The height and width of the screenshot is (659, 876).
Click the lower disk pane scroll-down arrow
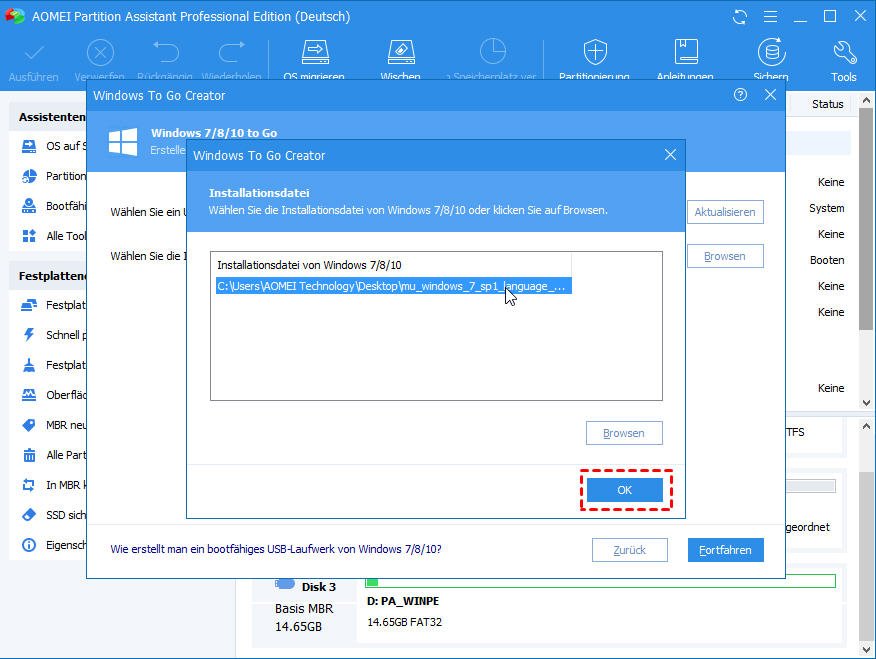(x=866, y=650)
